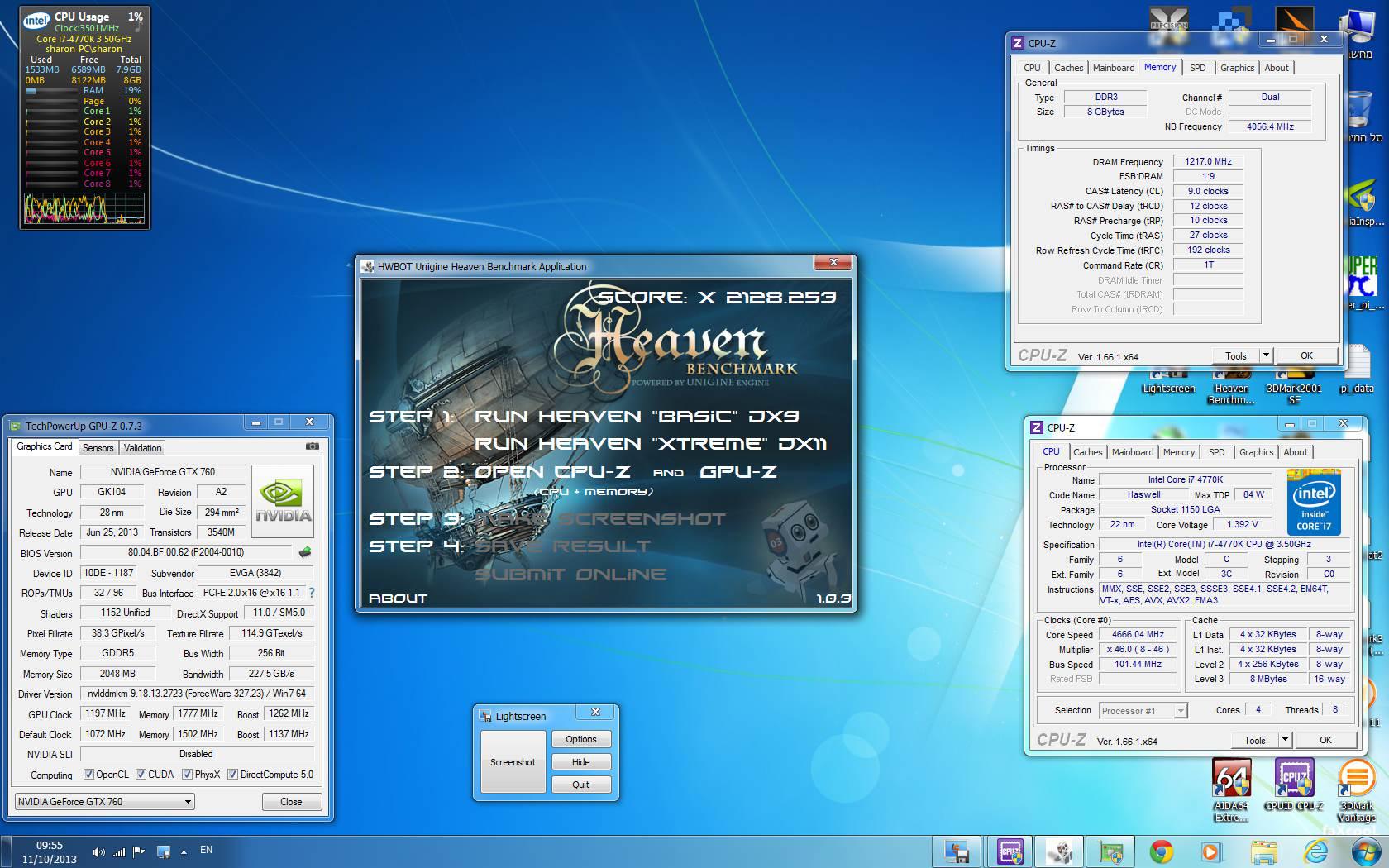Click the CPU-Z taskbar button

tap(1009, 851)
